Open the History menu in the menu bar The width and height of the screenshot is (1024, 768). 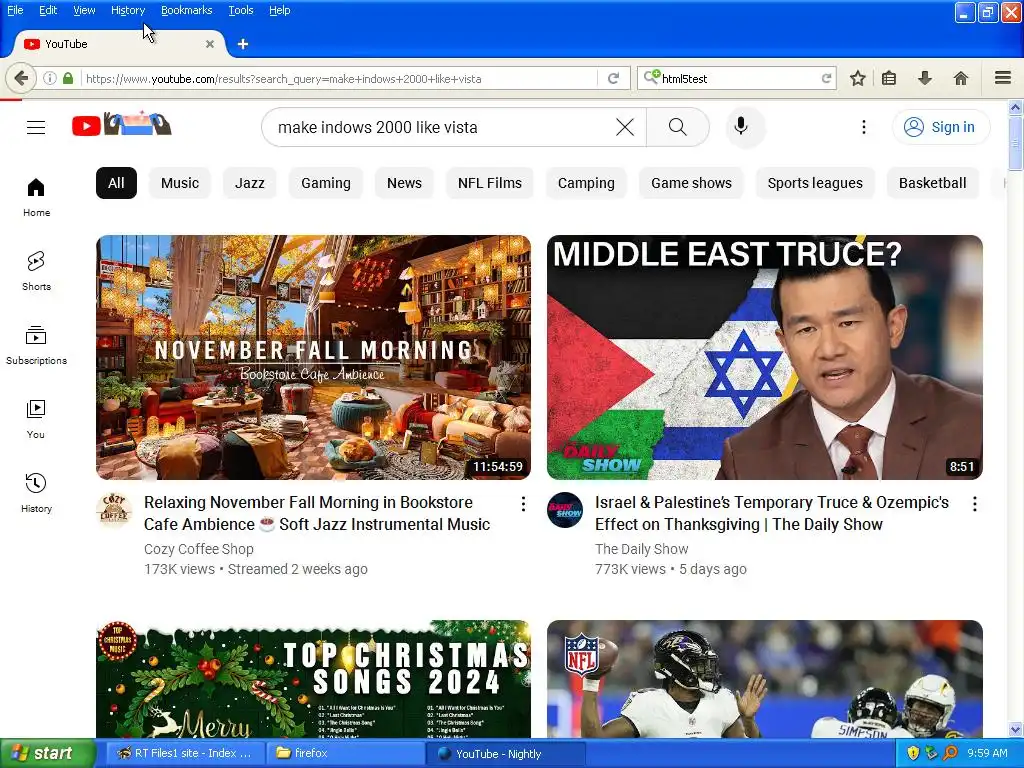128,10
